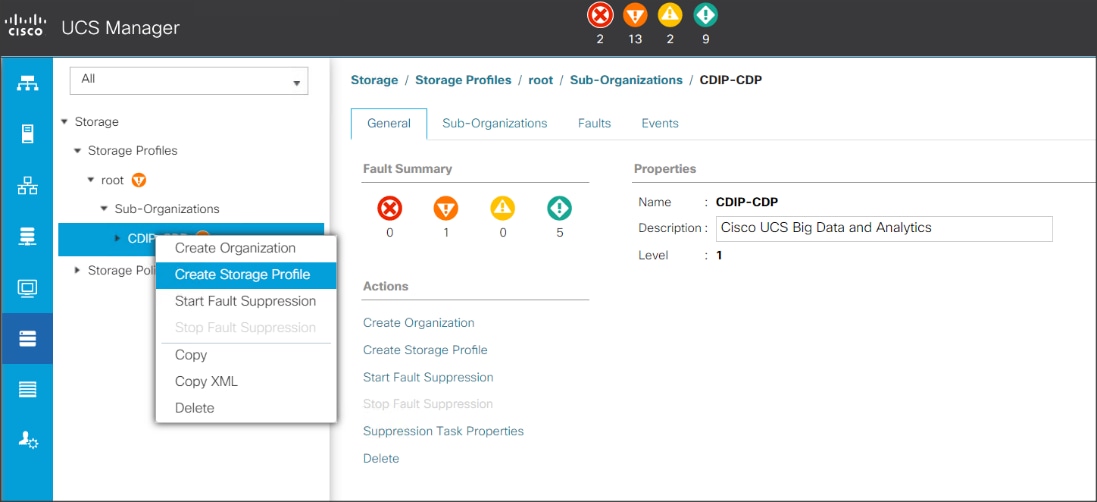1097x502 pixels.
Task: Switch to the General tab
Action: point(389,124)
